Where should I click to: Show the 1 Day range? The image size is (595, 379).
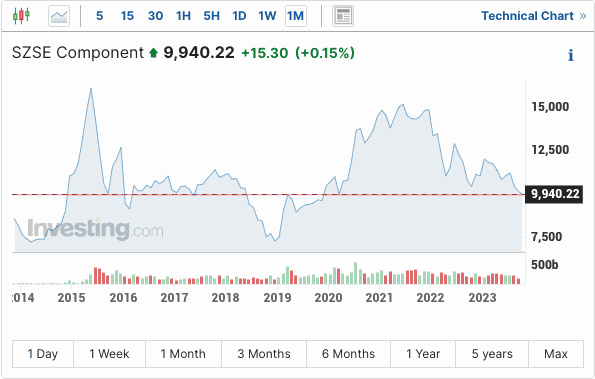(43, 354)
